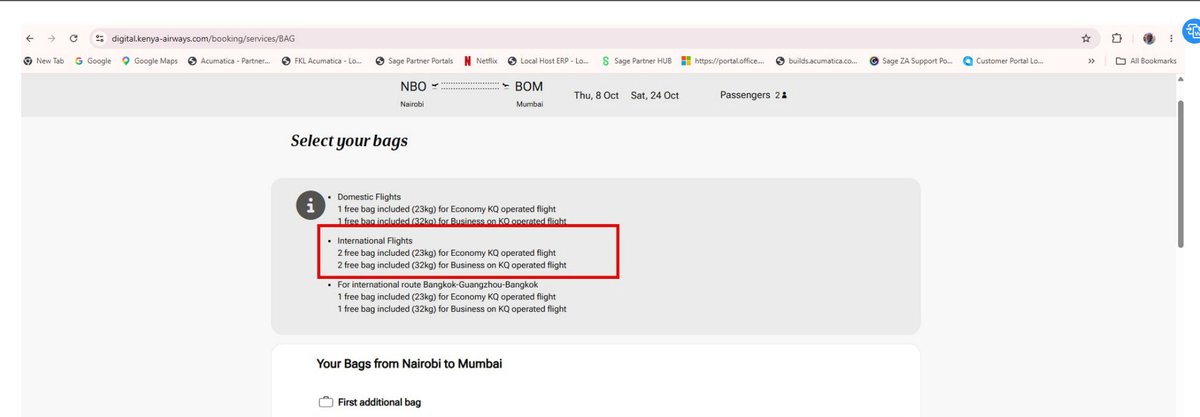This screenshot has width=1200, height=417.
Task: Click the Sat, 24 Oct return date
Action: 654,95
